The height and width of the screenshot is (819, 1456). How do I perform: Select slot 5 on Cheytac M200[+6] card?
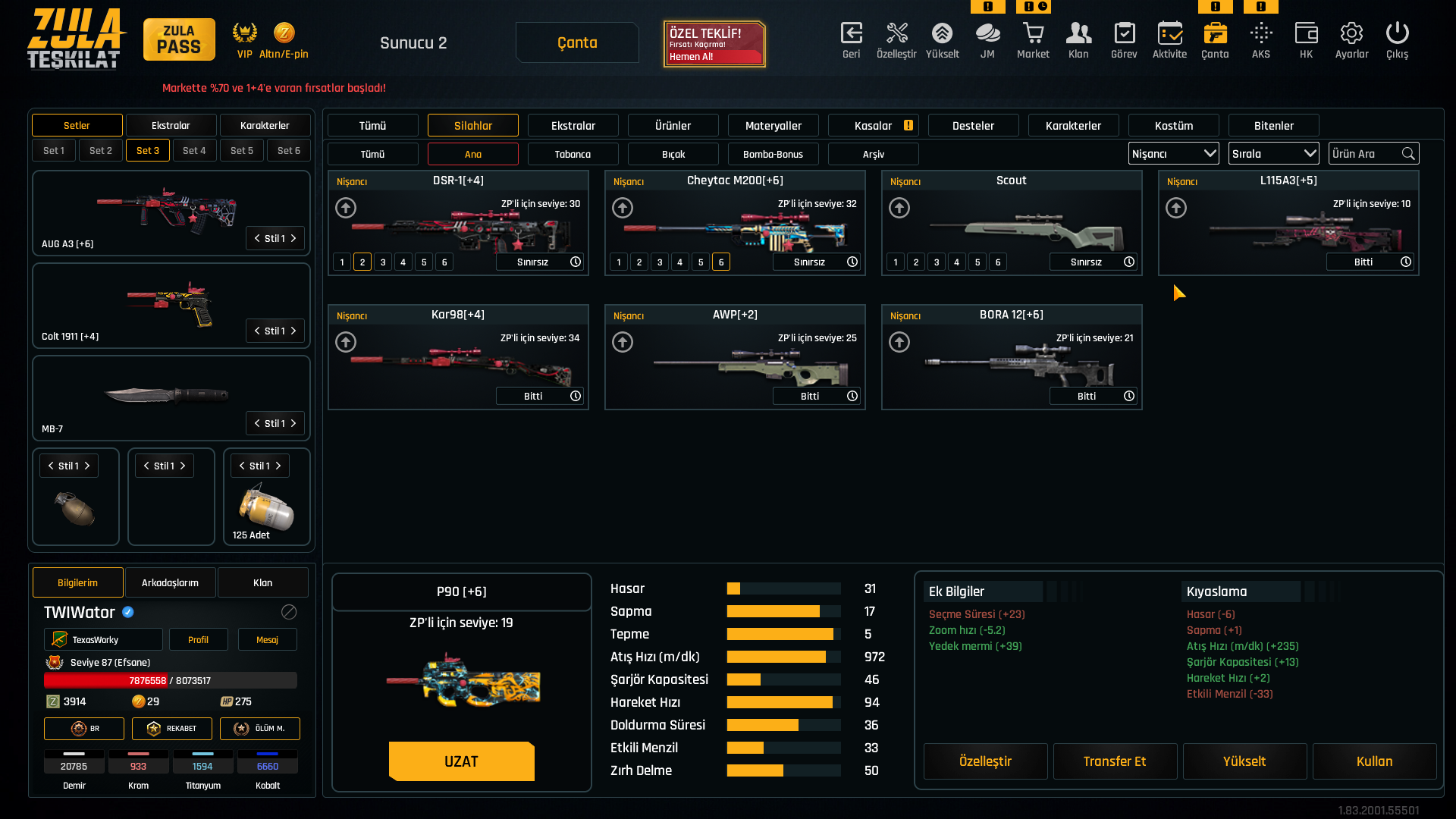coord(701,262)
